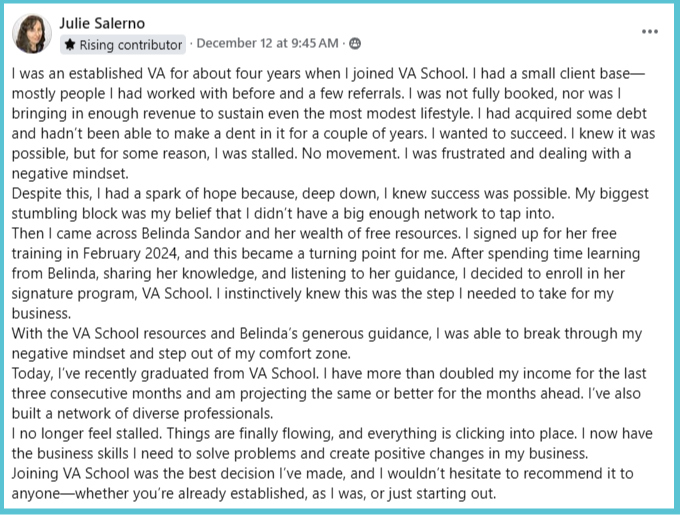Click Julie Salerno's profile picture

click(32, 34)
